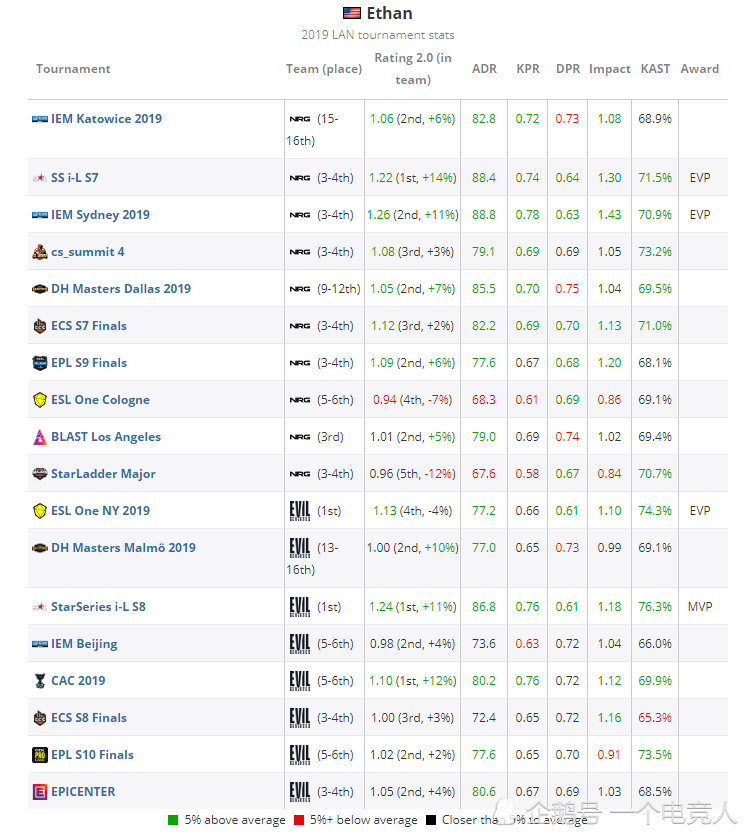
Task: Click the Evil Geniuses logo in StarSeries i-L S8 row
Action: pyautogui.click(x=300, y=607)
